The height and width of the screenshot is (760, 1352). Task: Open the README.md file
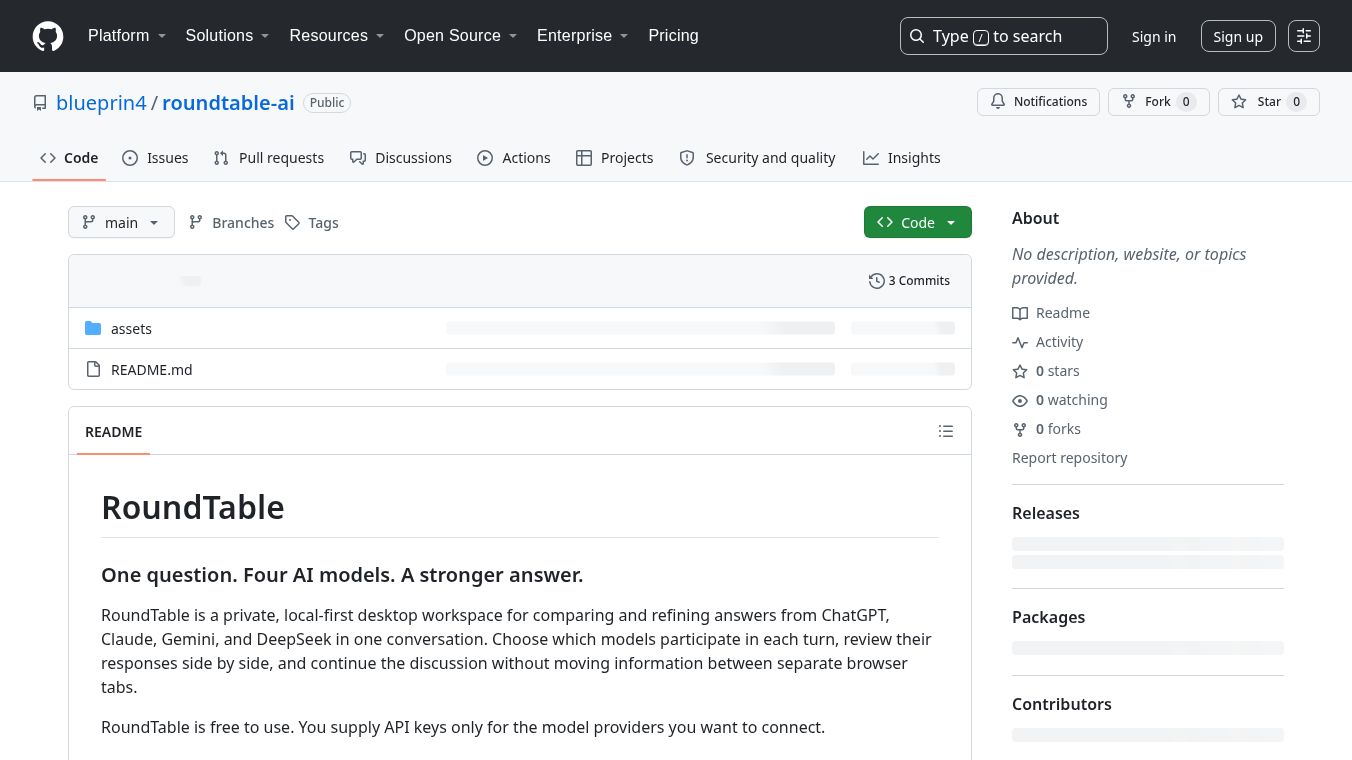pyautogui.click(x=151, y=369)
